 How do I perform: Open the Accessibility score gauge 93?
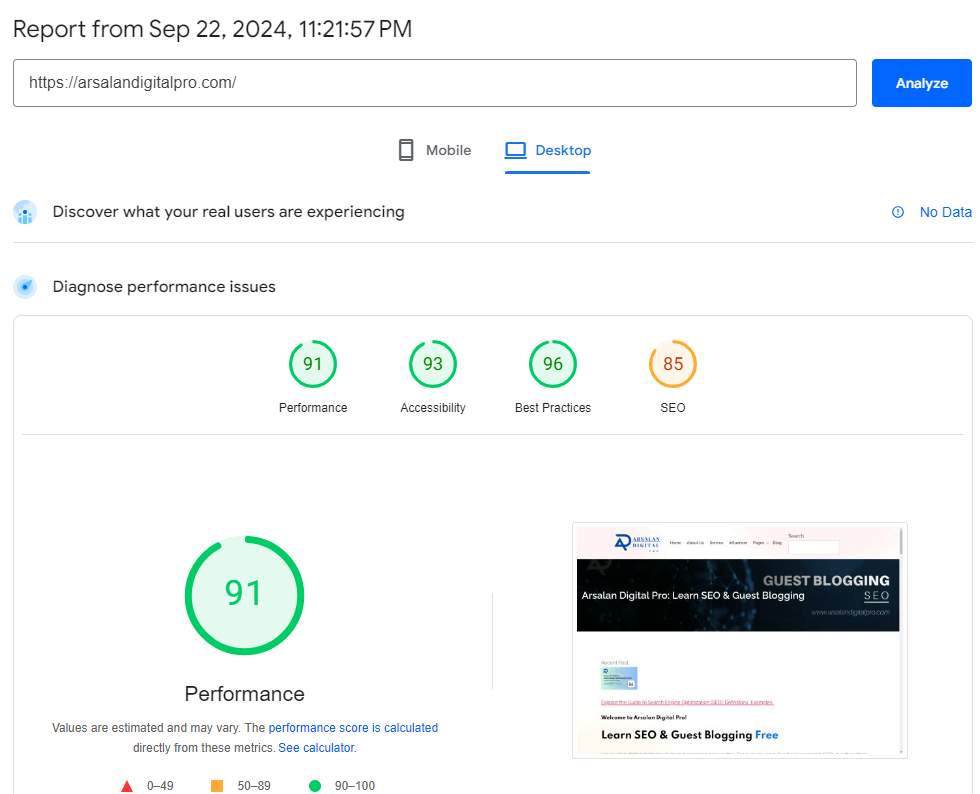coord(432,364)
